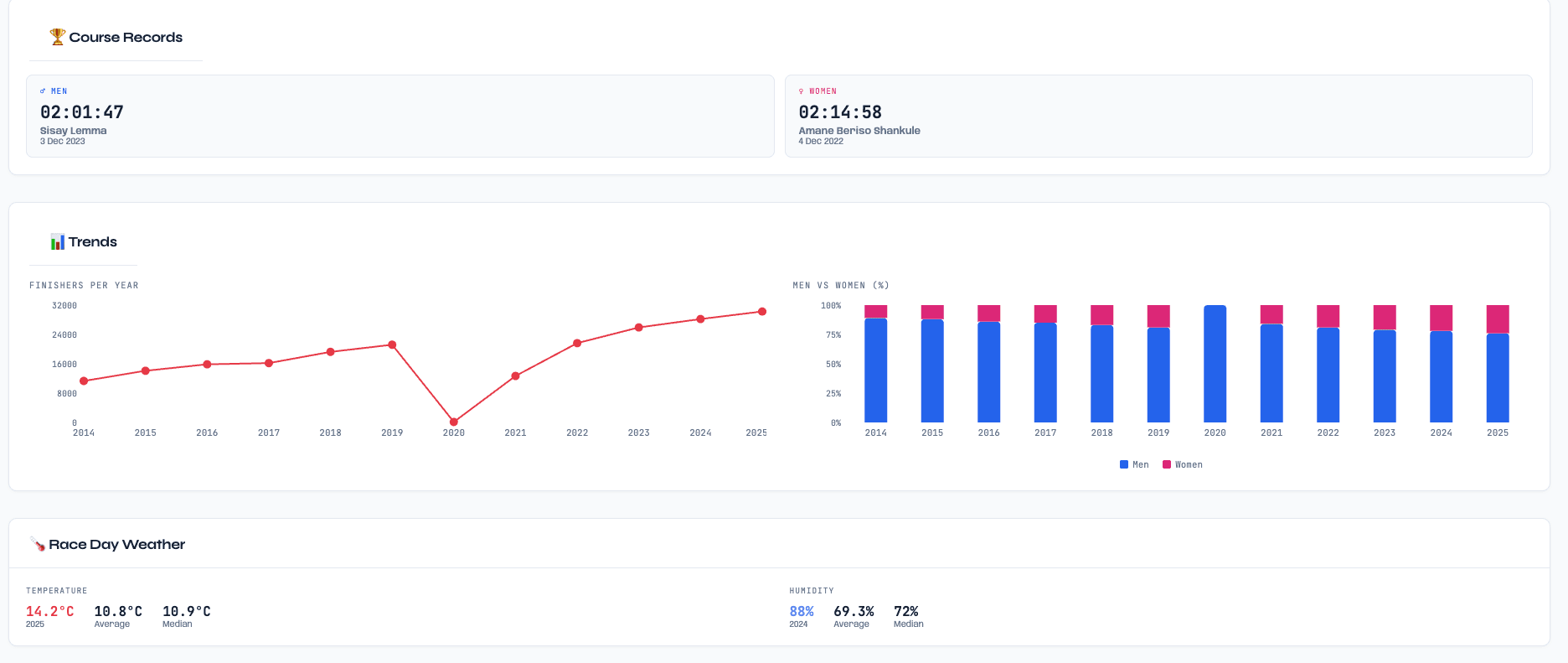This screenshot has width=1568, height=663.
Task: Click the MEN VS WOMEN (%) chart title
Action: point(841,286)
